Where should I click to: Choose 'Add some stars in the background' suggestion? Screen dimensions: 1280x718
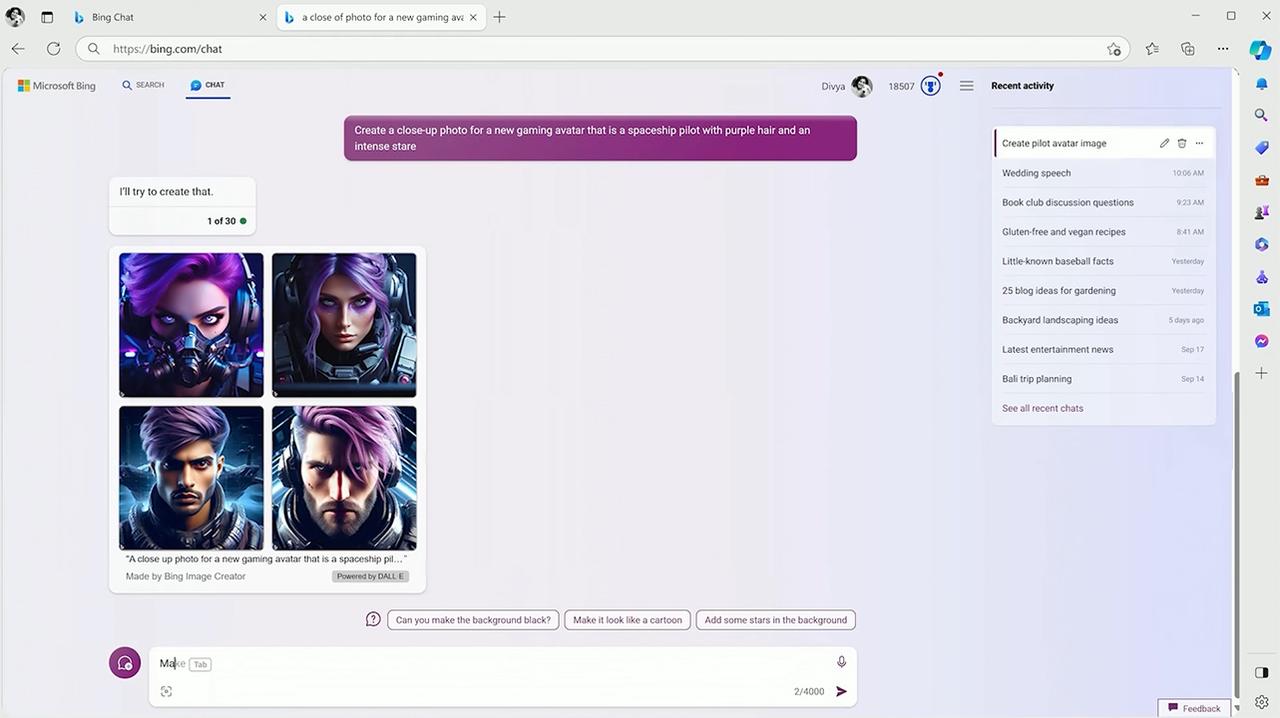click(x=776, y=620)
